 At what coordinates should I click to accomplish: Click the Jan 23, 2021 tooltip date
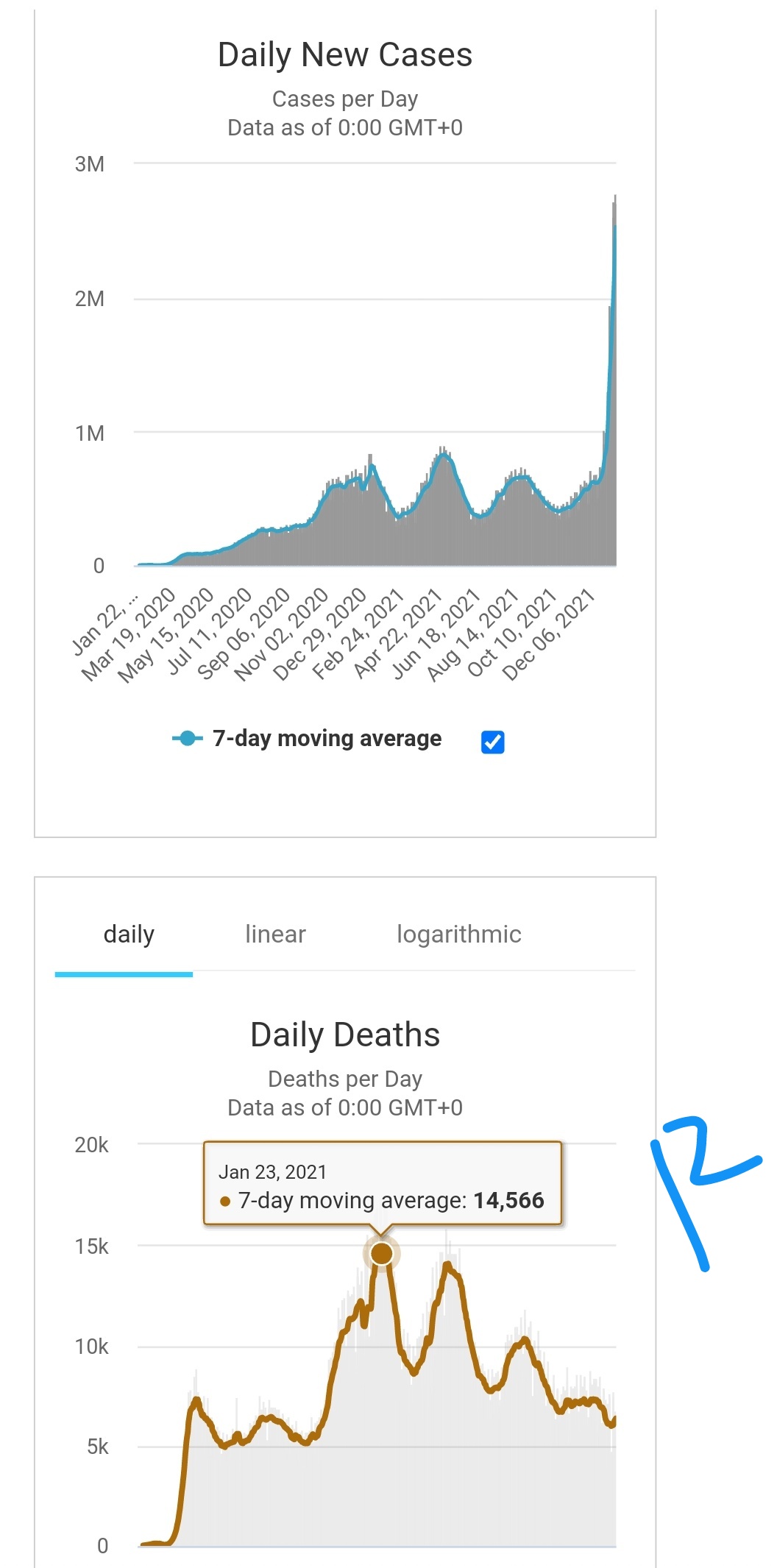click(x=272, y=1172)
